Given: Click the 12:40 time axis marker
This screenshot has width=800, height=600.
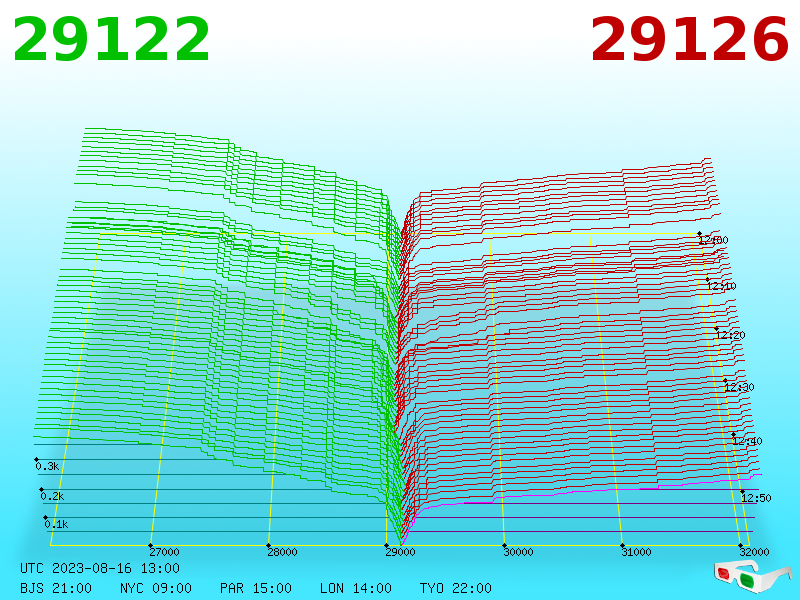Looking at the screenshot, I should pyautogui.click(x=747, y=441).
